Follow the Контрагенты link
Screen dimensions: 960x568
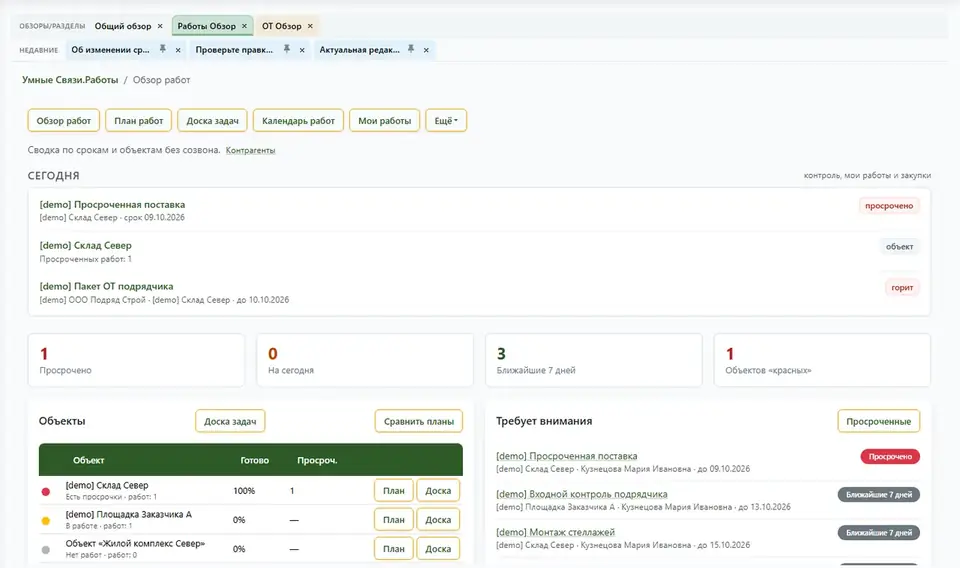tap(250, 151)
